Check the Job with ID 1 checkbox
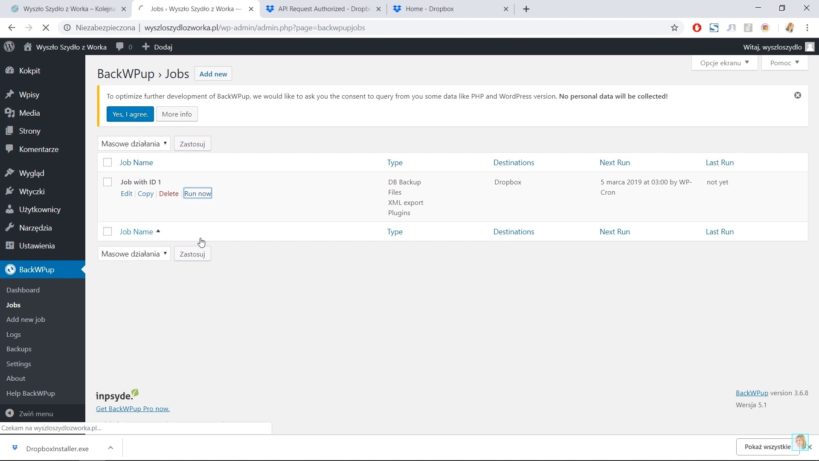819x461 pixels. click(107, 182)
